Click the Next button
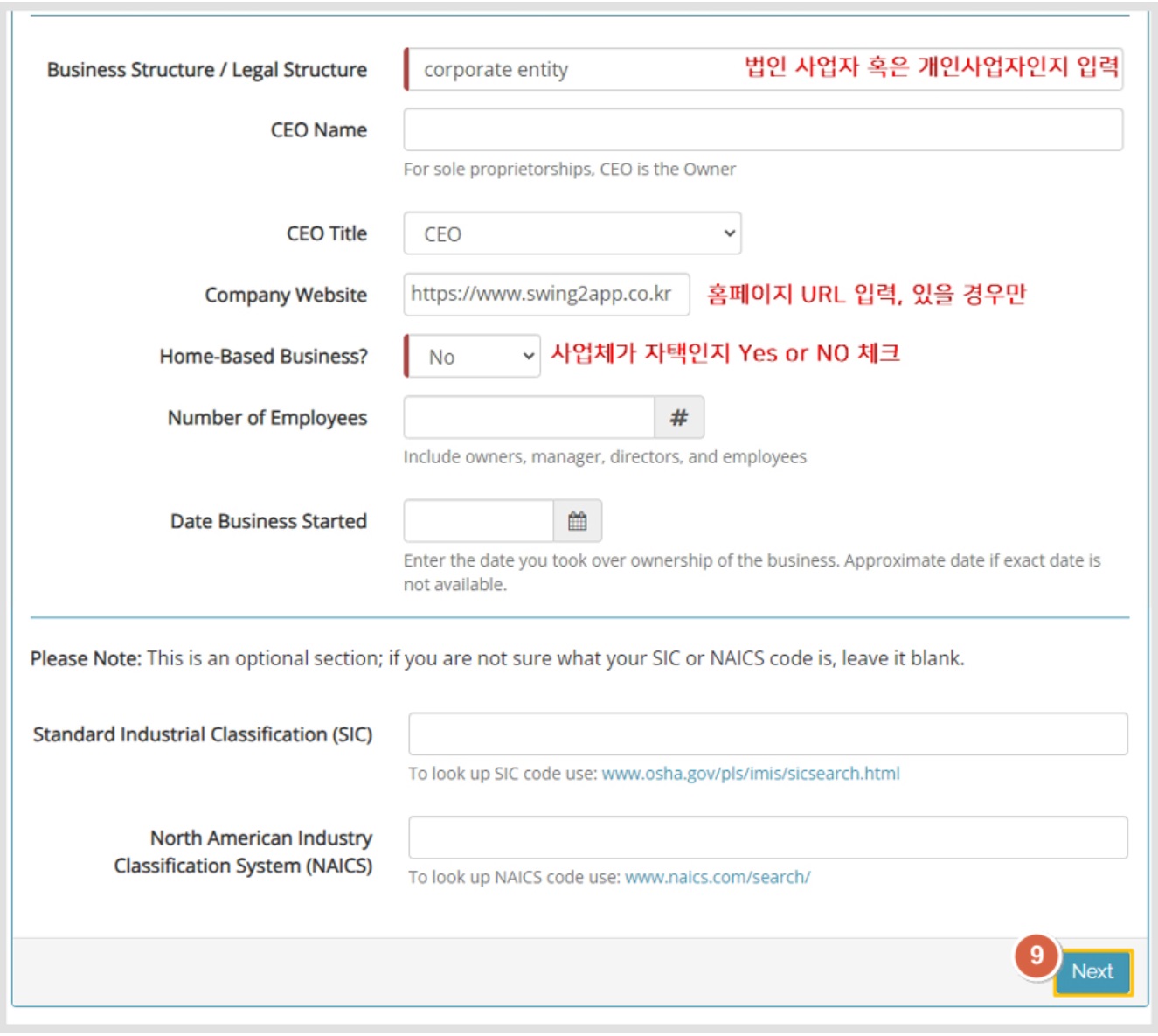This screenshot has width=1158, height=1036. 1092,972
